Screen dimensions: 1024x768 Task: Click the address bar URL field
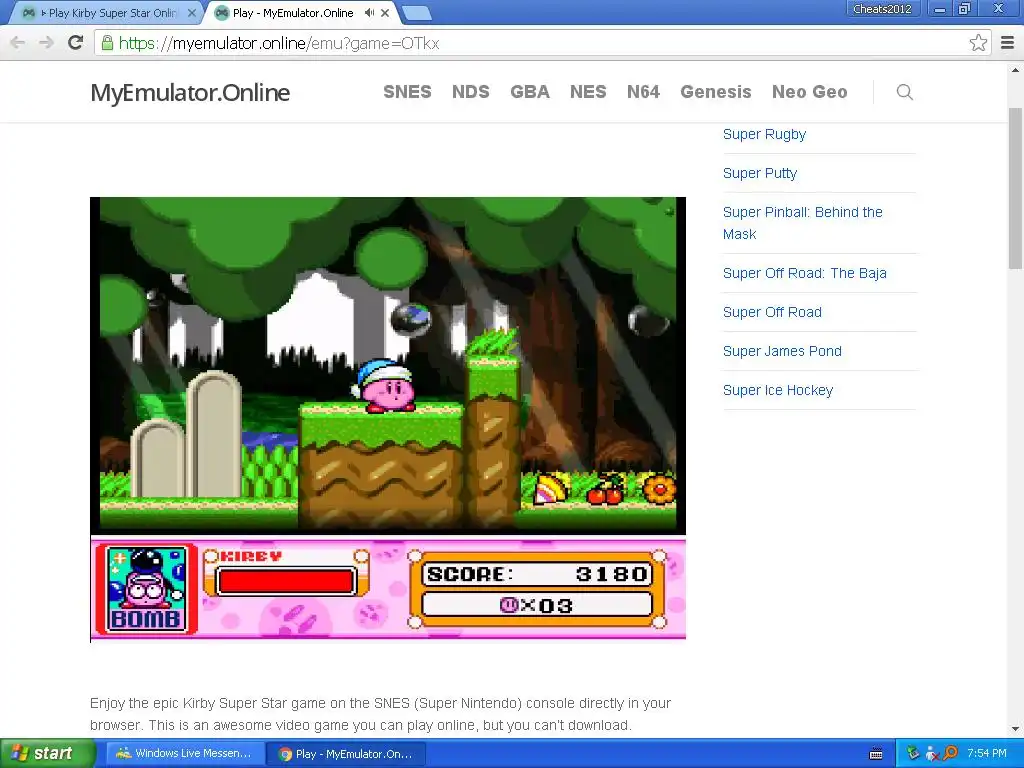(x=542, y=43)
